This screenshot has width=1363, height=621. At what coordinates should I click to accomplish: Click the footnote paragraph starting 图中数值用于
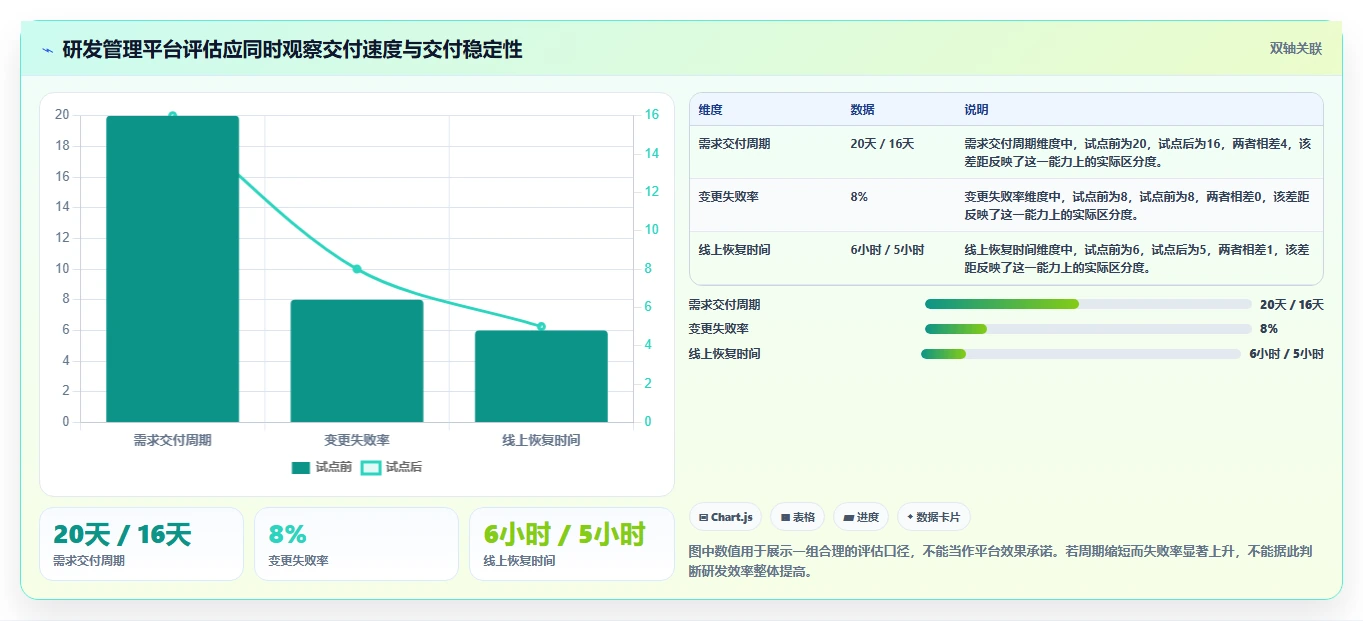pos(1001,561)
